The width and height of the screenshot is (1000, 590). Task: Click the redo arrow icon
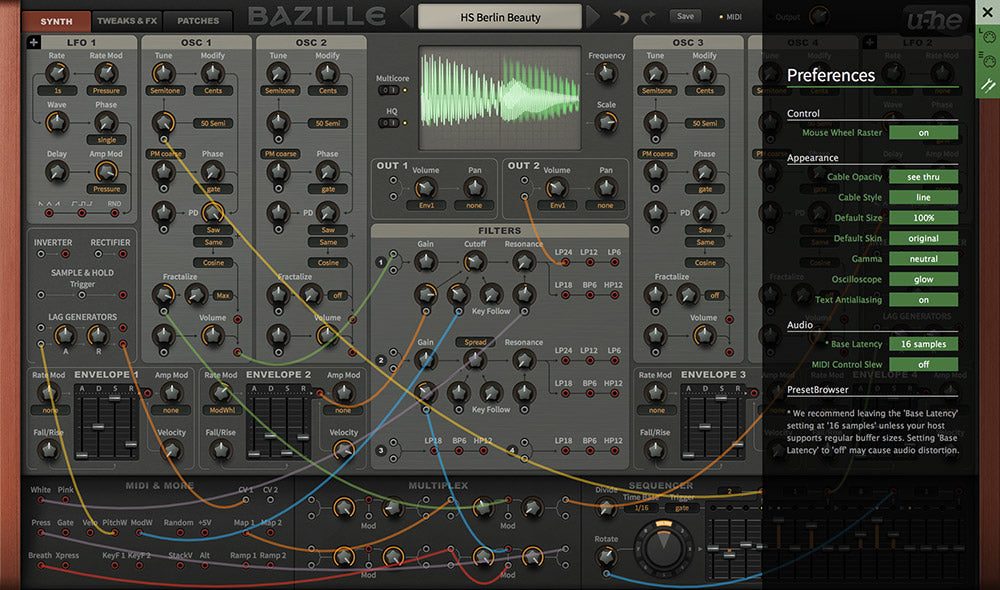pos(649,18)
